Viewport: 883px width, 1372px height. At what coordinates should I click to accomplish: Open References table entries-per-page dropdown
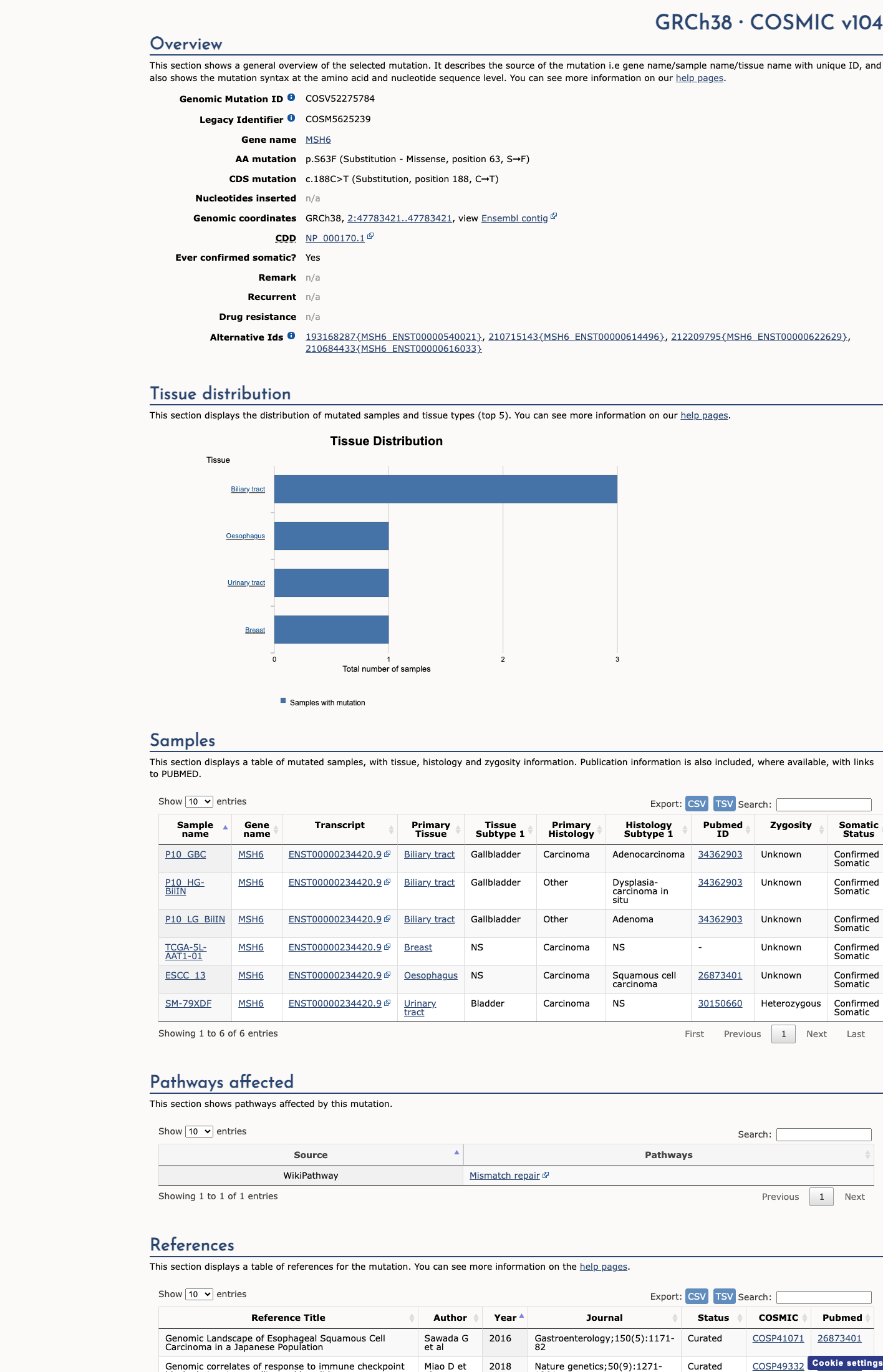click(199, 1294)
